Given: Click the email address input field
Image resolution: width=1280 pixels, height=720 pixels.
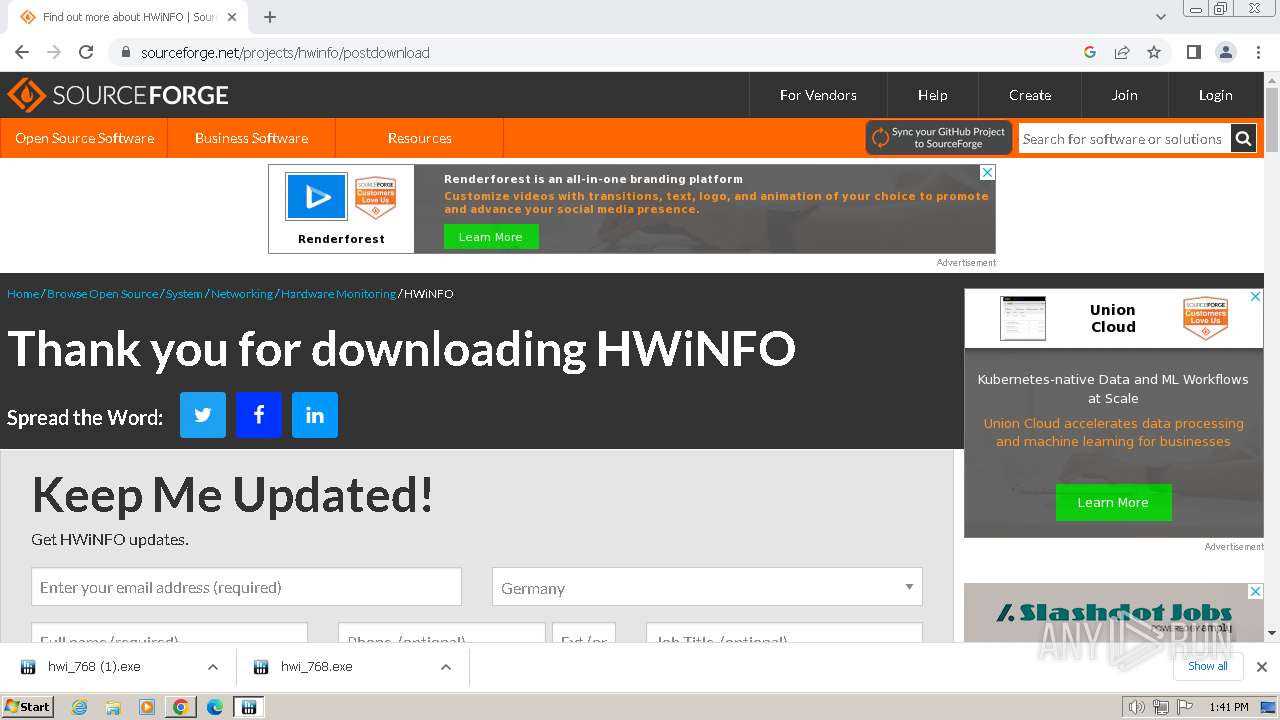Looking at the screenshot, I should [246, 587].
